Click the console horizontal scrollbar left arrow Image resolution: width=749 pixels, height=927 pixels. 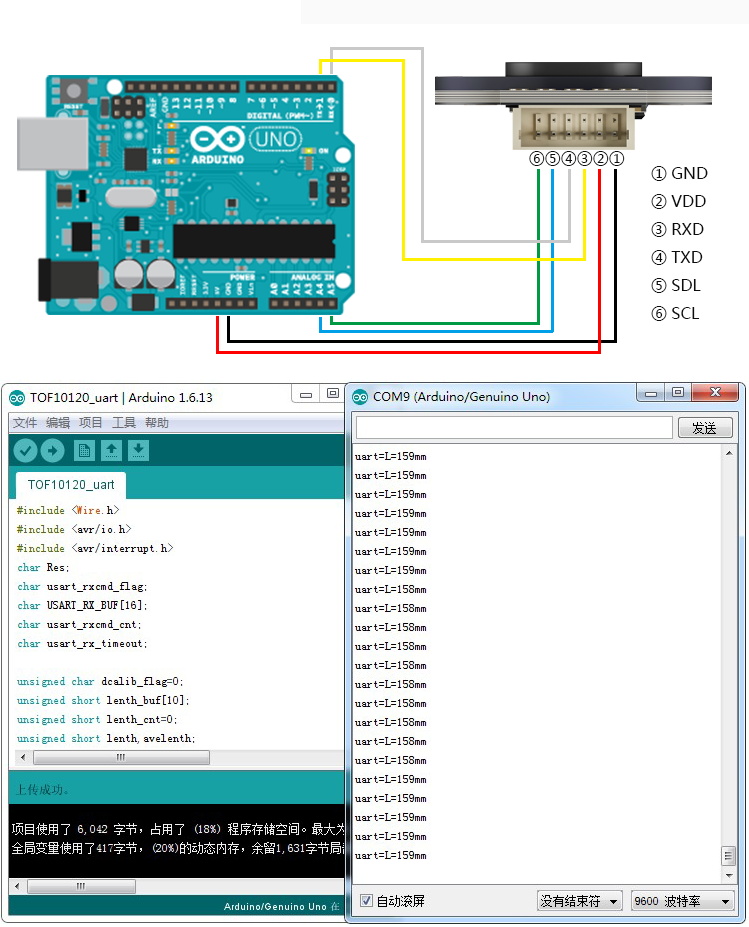click(16, 886)
